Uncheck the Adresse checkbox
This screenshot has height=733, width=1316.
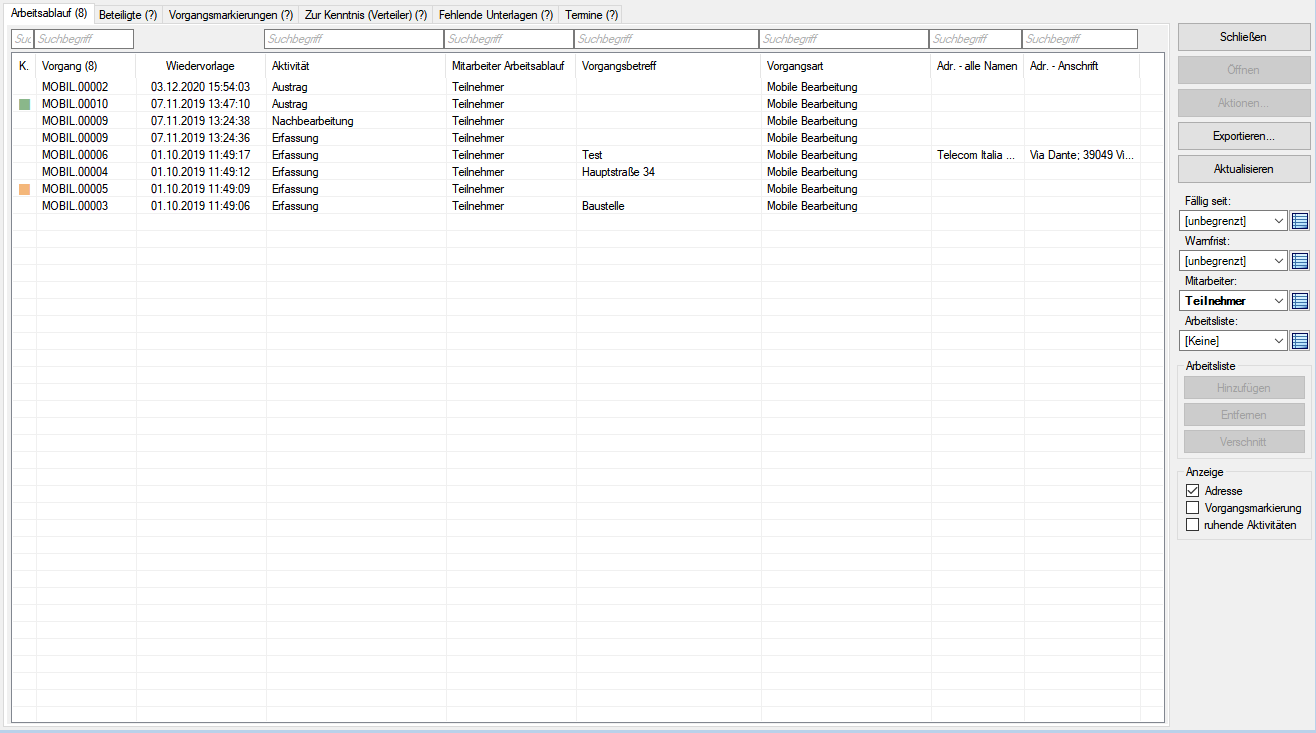point(1192,491)
